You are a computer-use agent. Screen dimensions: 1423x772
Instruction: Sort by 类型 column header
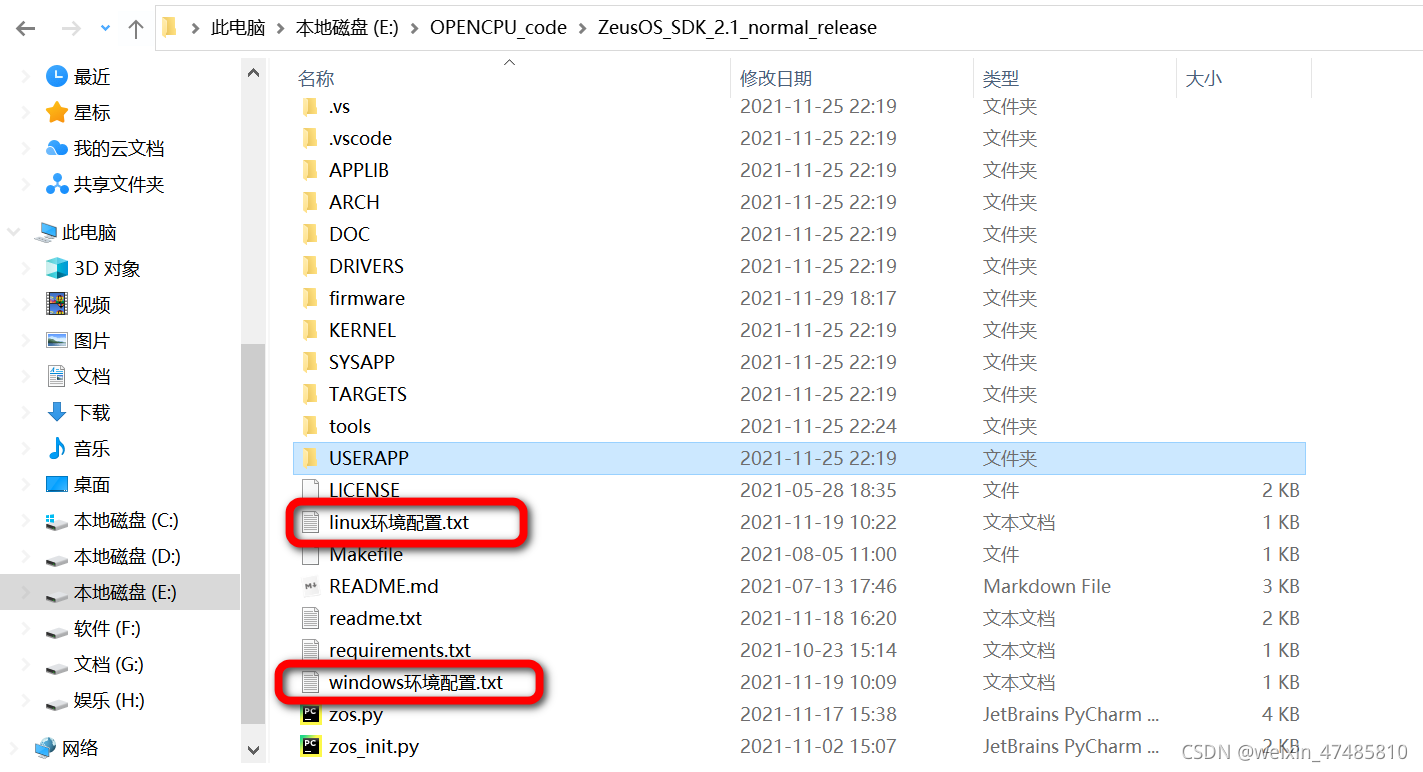click(1000, 78)
